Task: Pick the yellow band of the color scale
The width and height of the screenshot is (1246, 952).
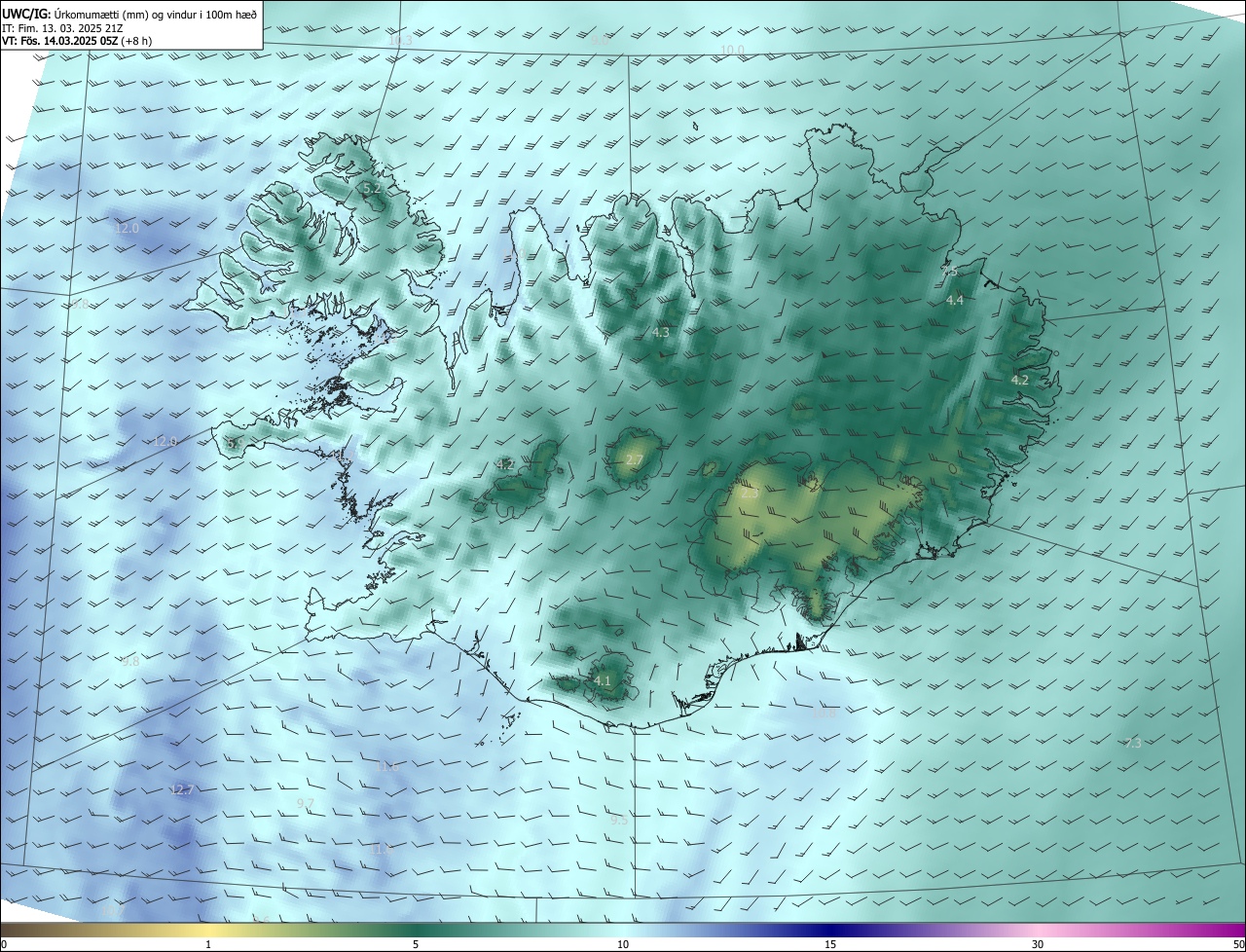Action: click(208, 930)
